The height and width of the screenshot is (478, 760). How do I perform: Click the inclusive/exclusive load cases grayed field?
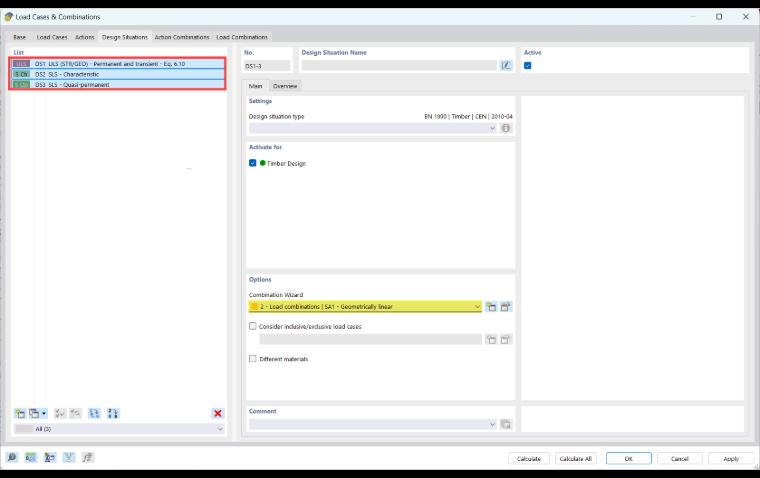(x=370, y=339)
